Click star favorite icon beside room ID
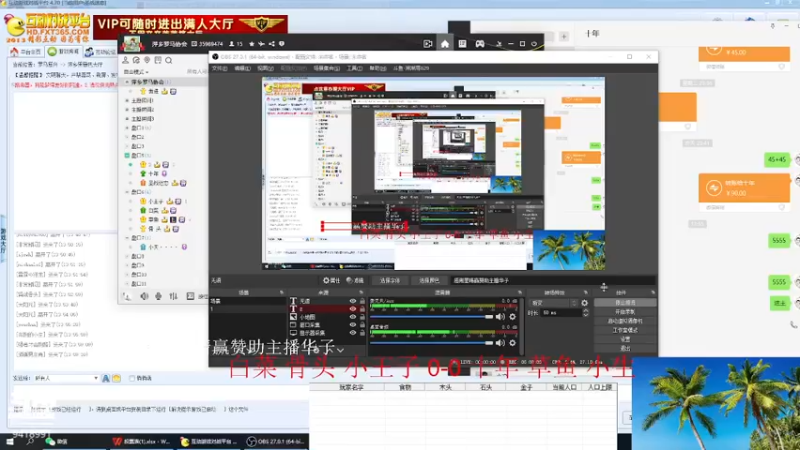This screenshot has height=450, width=800. click(x=252, y=44)
